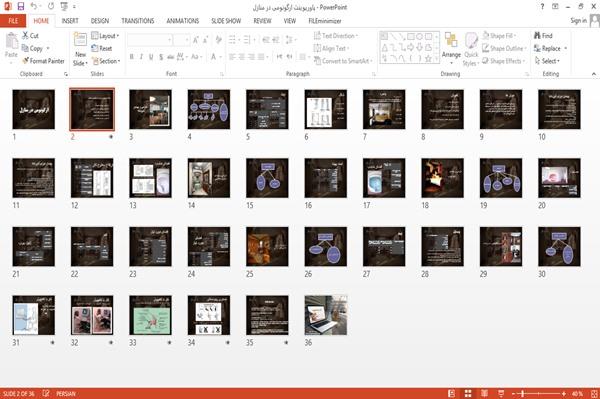Click the Find binoculars icon

(538, 36)
